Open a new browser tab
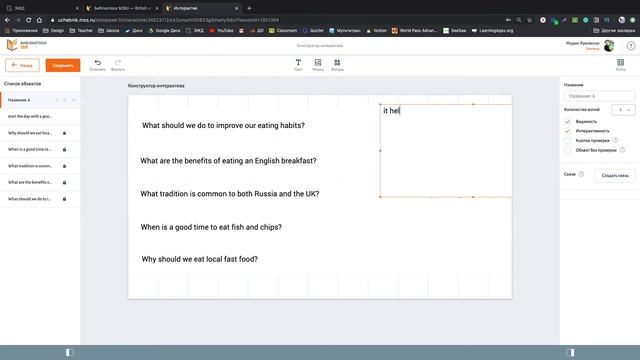Screen dimensions: 640x360 coord(249,8)
